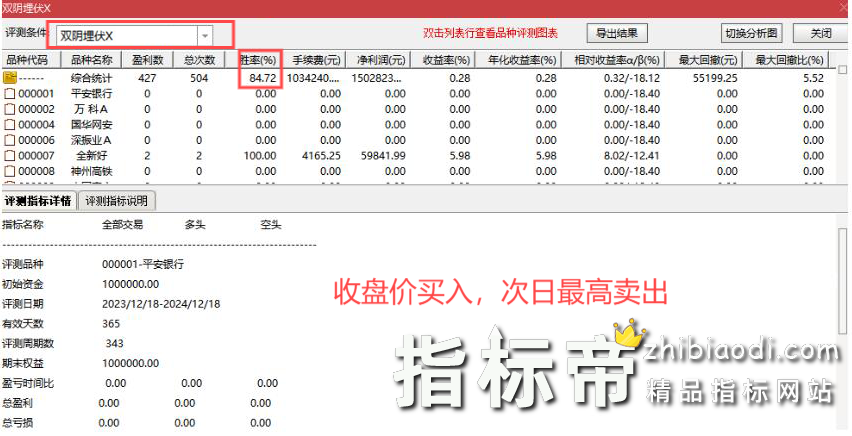Click the 切换分析图 button
Viewport: 852px width, 436px height.
(751, 33)
